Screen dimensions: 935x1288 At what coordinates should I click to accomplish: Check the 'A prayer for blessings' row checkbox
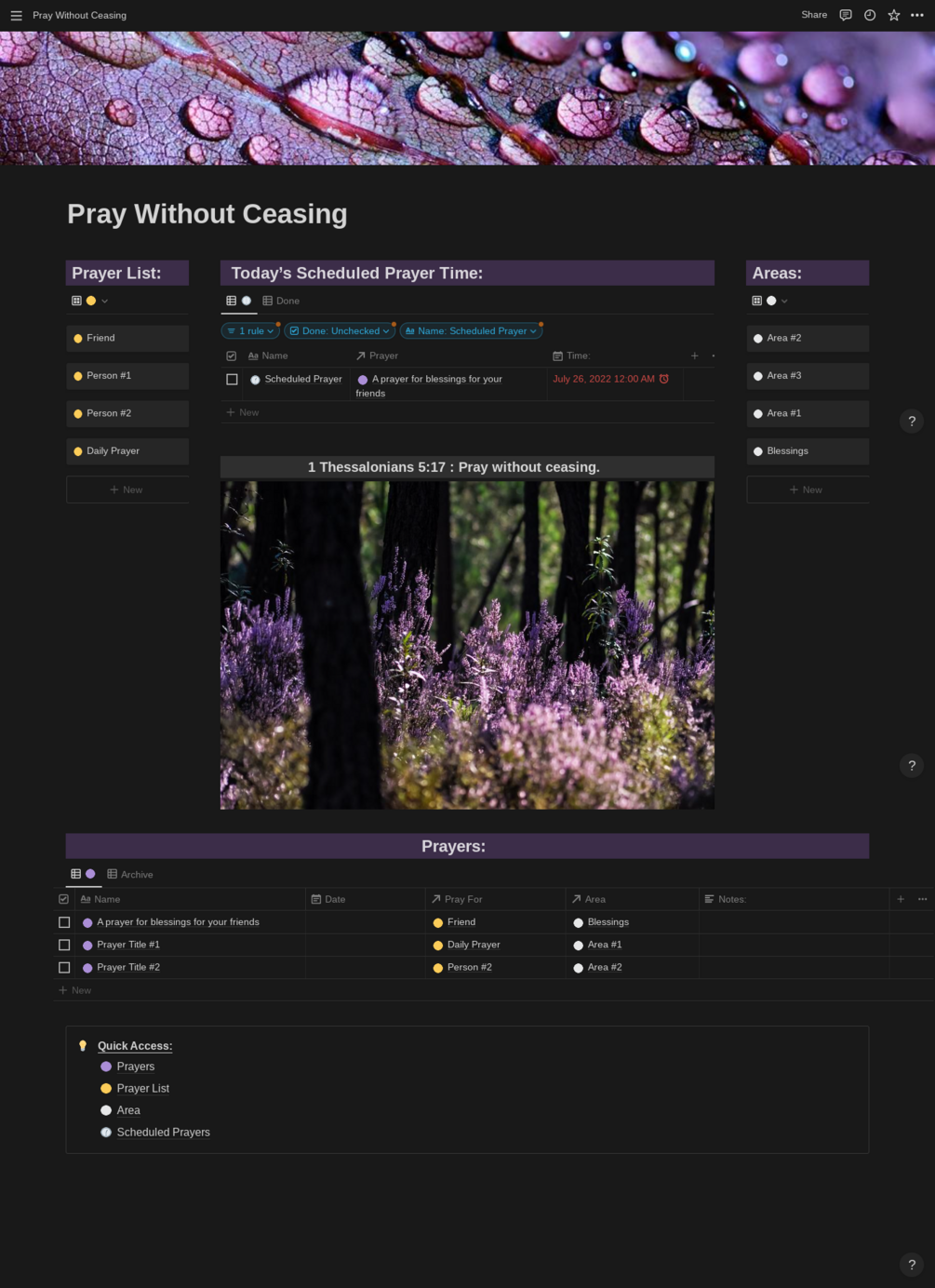(x=64, y=922)
